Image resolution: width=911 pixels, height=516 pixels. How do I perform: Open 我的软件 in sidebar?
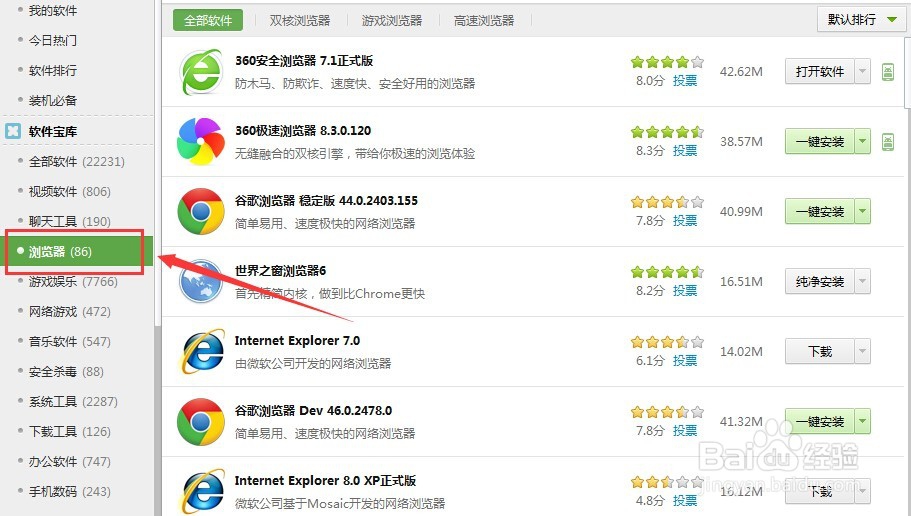pos(52,10)
